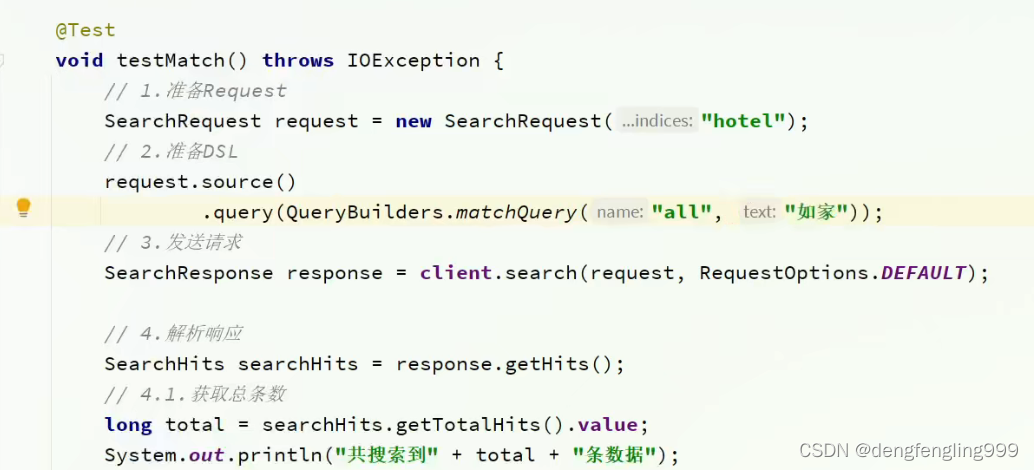This screenshot has width=1034, height=470.
Task: Click the request.source() call
Action: (200, 182)
